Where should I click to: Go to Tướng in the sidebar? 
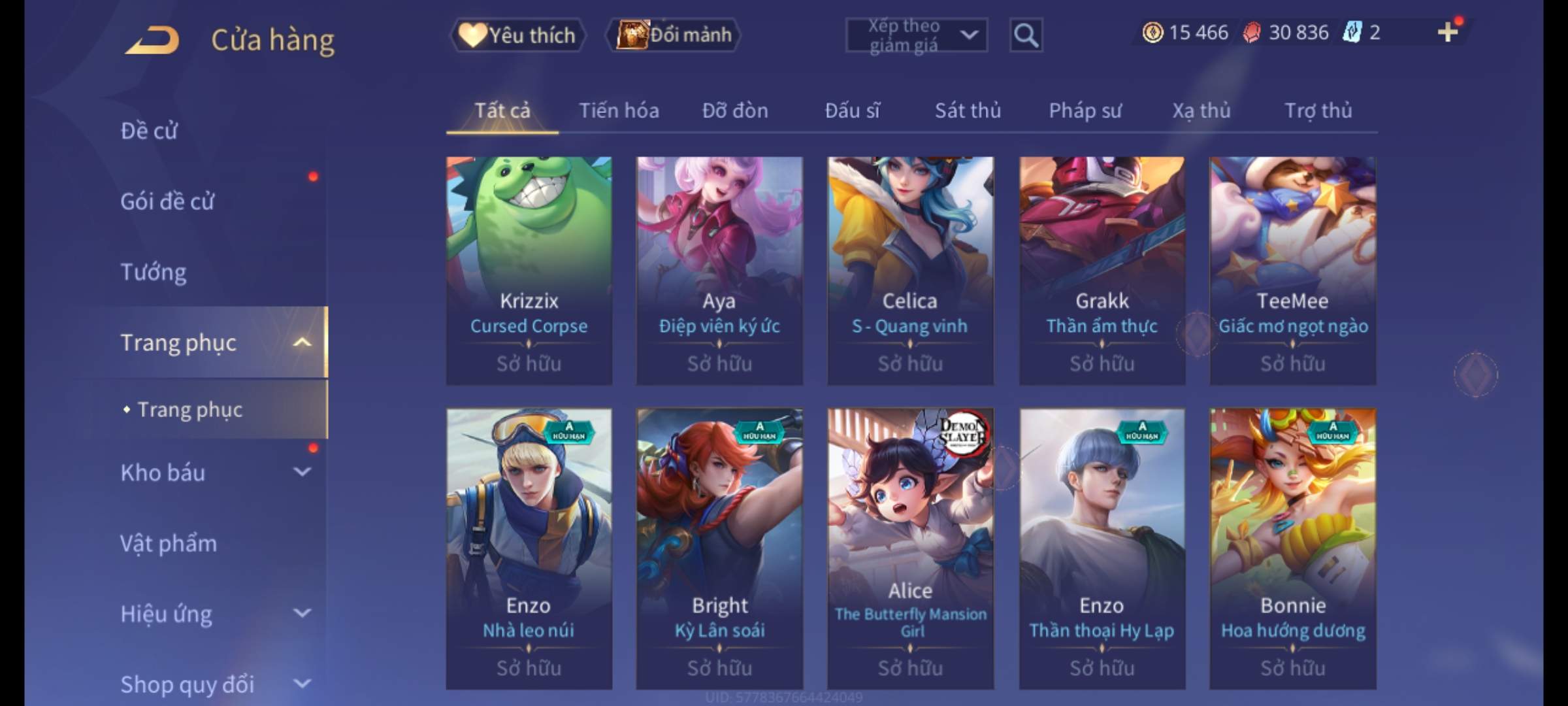click(x=154, y=272)
